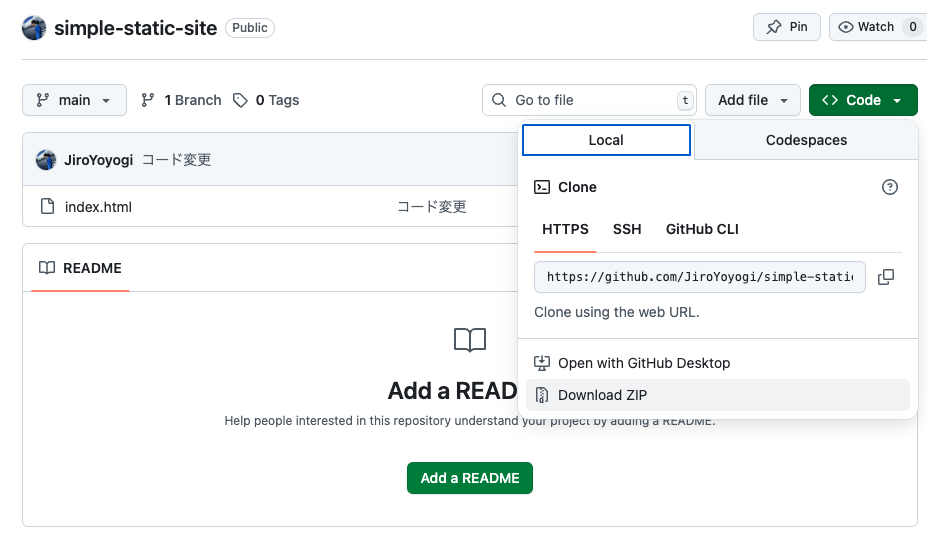
Task: Open the index.html file
Action: tap(98, 207)
